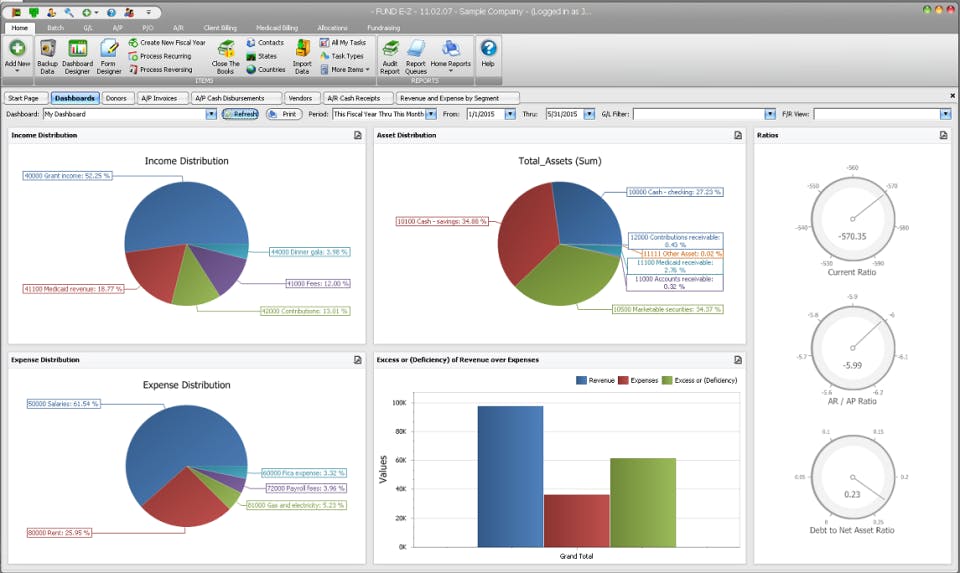The width and height of the screenshot is (960, 573).
Task: Open the Import Data tool
Action: 302,48
